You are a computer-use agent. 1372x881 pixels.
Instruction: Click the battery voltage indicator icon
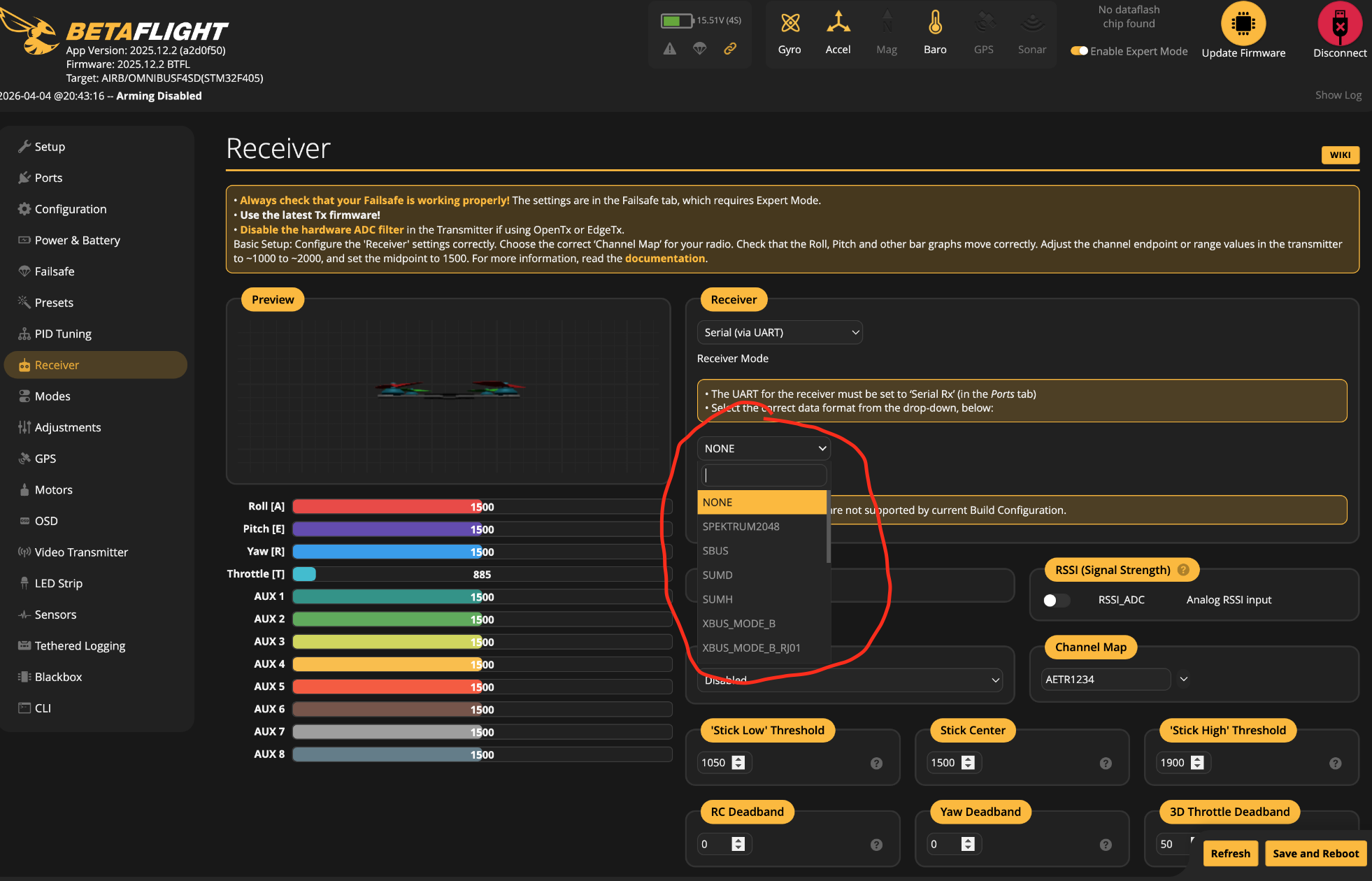coord(677,20)
